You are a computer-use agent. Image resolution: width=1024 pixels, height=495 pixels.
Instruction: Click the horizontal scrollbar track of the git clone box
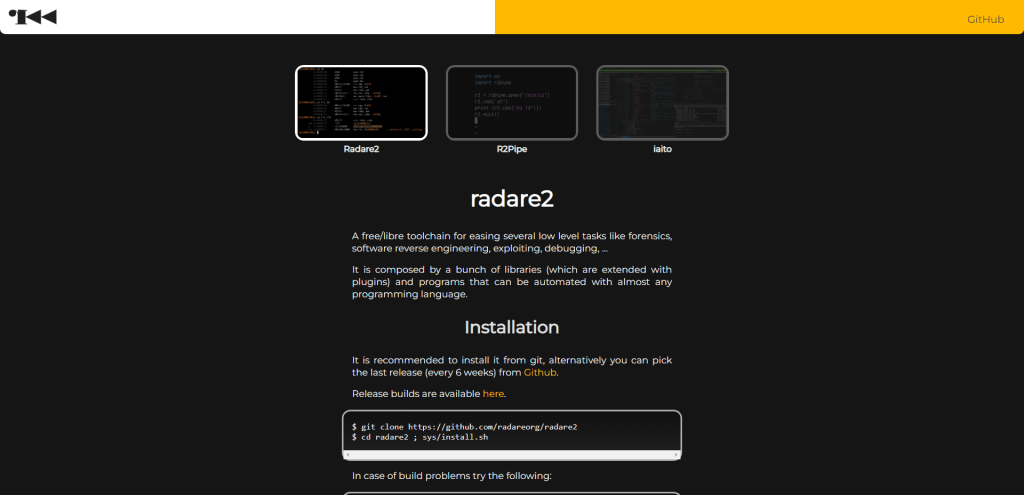(512, 455)
